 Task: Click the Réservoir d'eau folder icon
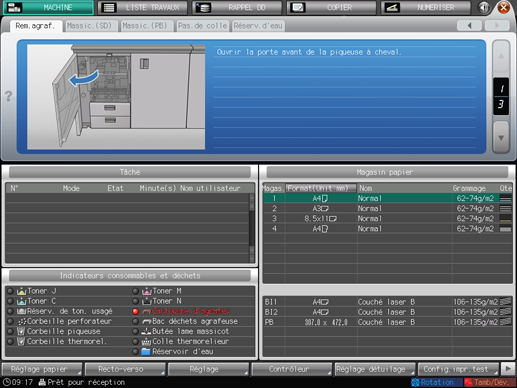tap(146, 352)
